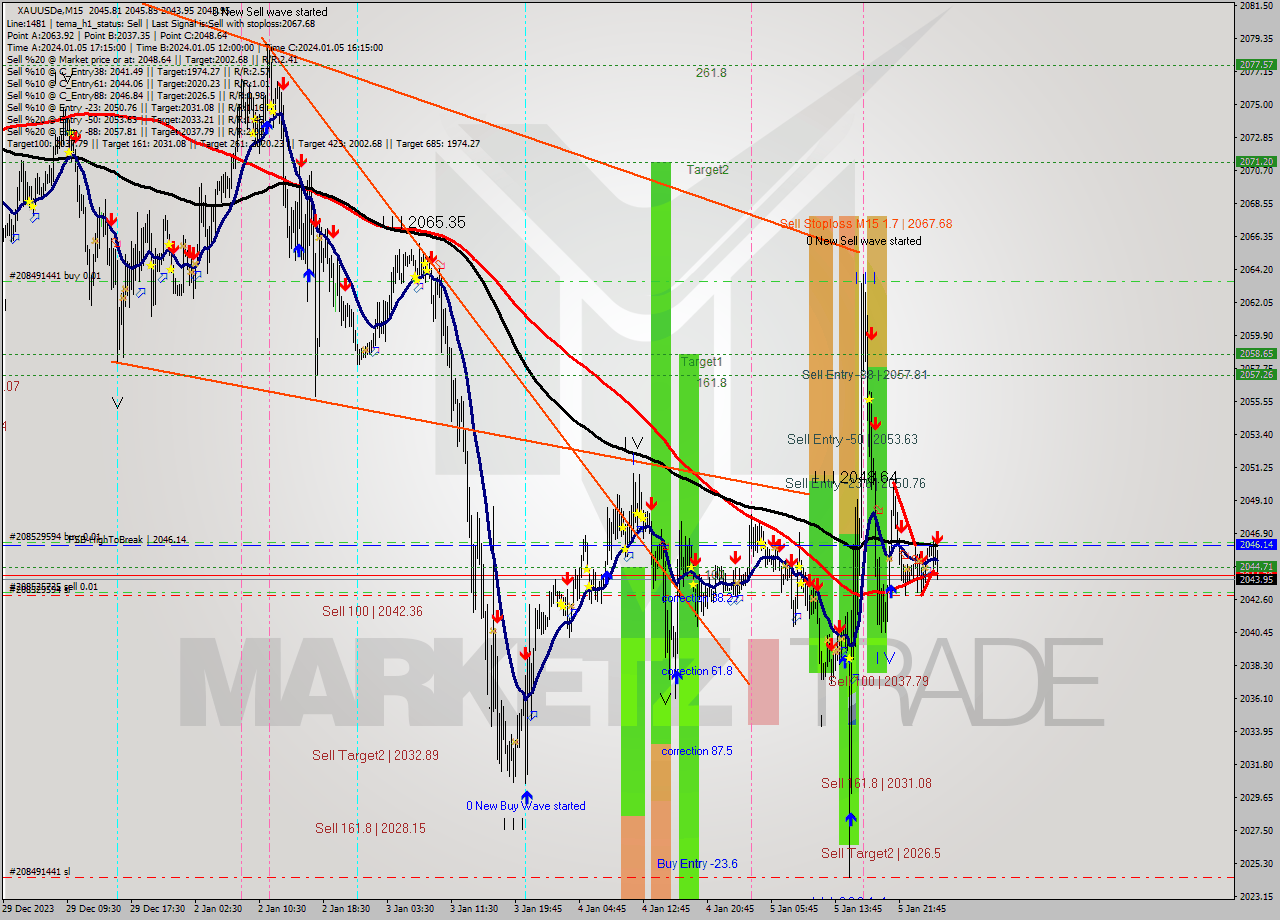
Task: Select the 'correction 61.8' label
Action: click(x=698, y=671)
